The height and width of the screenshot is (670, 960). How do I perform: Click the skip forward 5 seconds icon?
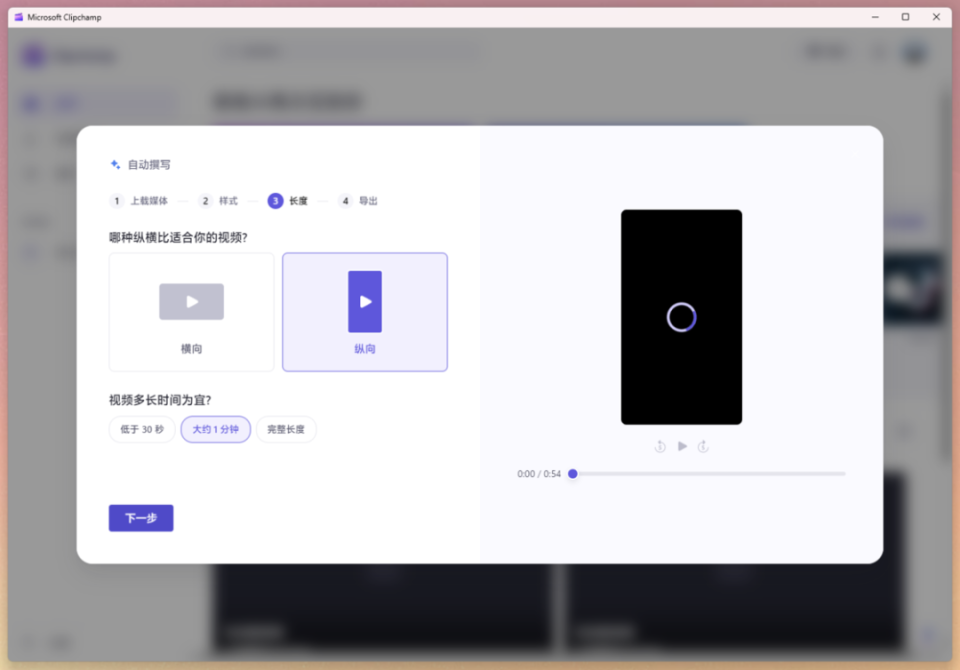tap(703, 447)
